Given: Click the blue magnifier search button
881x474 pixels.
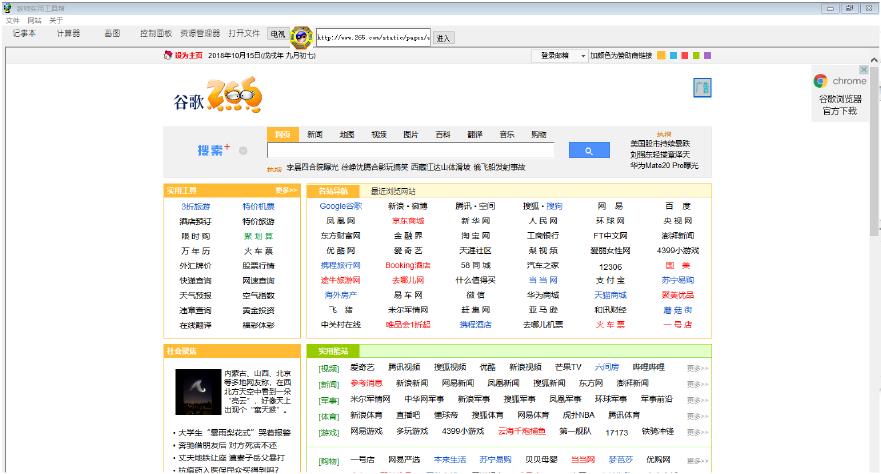Looking at the screenshot, I should click(x=589, y=151).
